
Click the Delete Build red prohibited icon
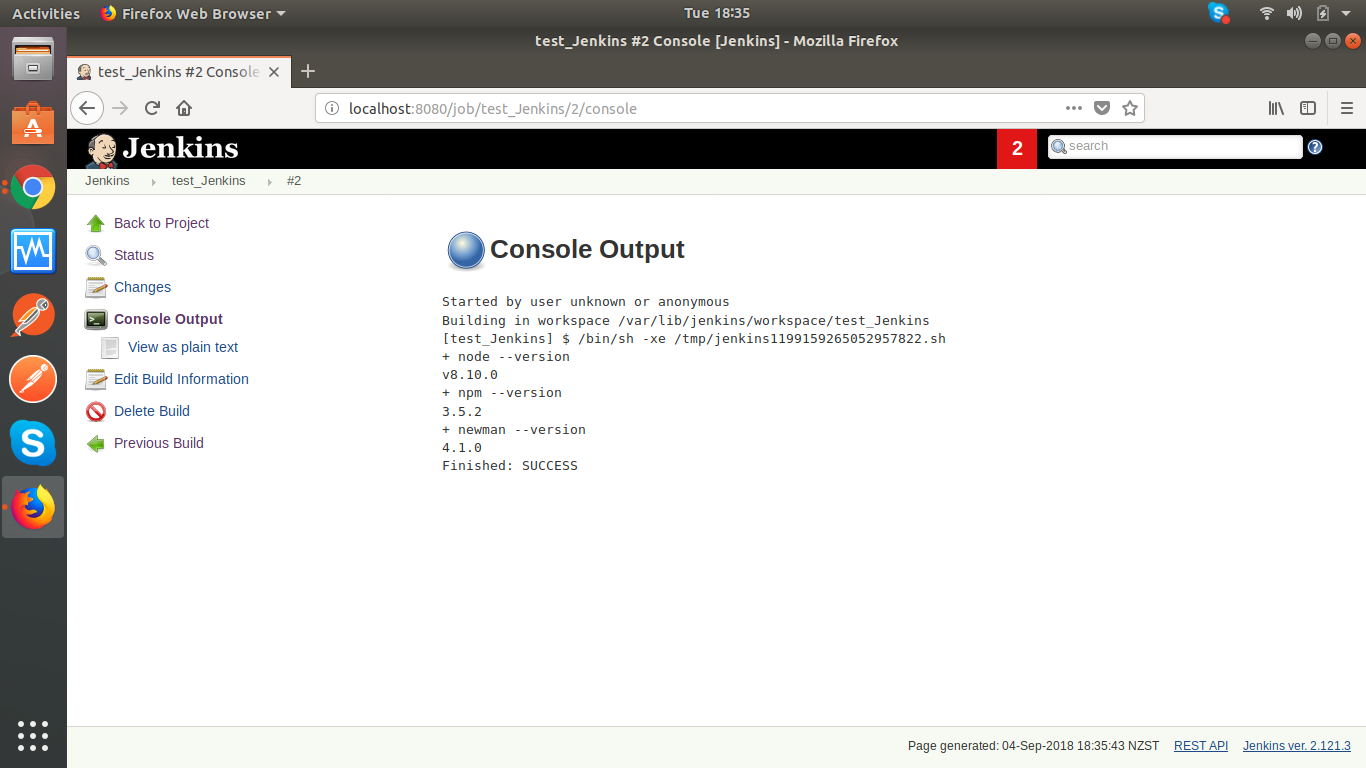click(96, 411)
